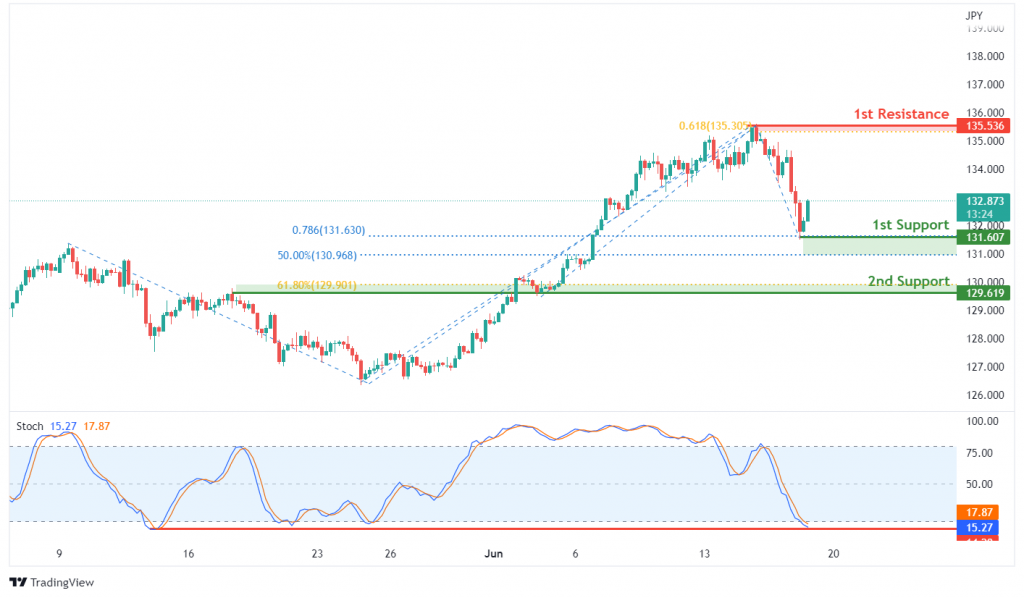
Task: Click the Jun marker on the time axis
Action: pyautogui.click(x=494, y=554)
